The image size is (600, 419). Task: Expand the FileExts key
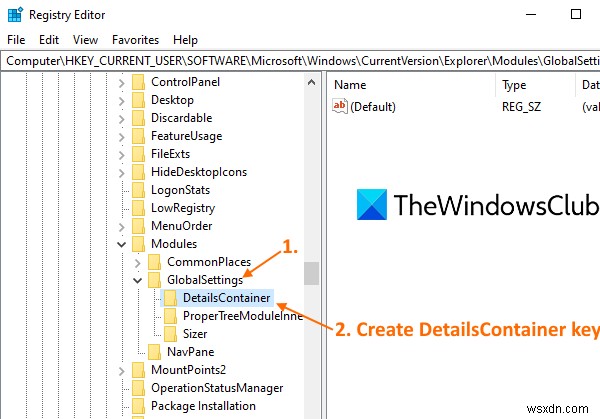point(121,155)
